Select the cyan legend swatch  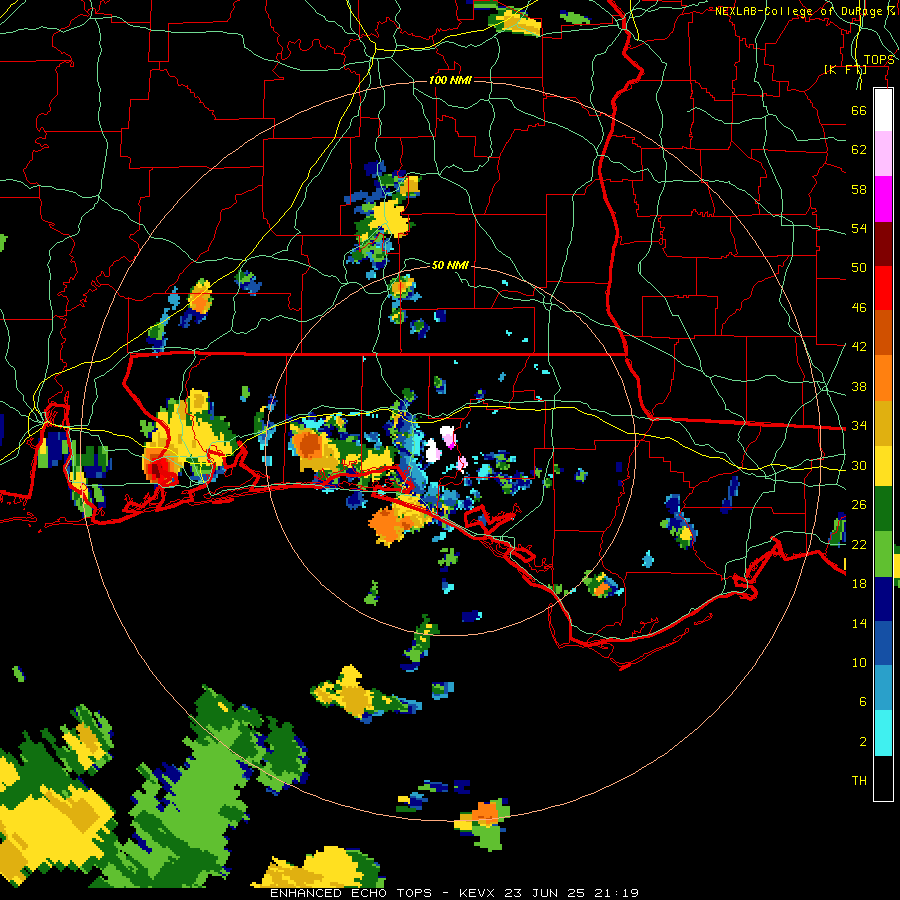coord(883,733)
